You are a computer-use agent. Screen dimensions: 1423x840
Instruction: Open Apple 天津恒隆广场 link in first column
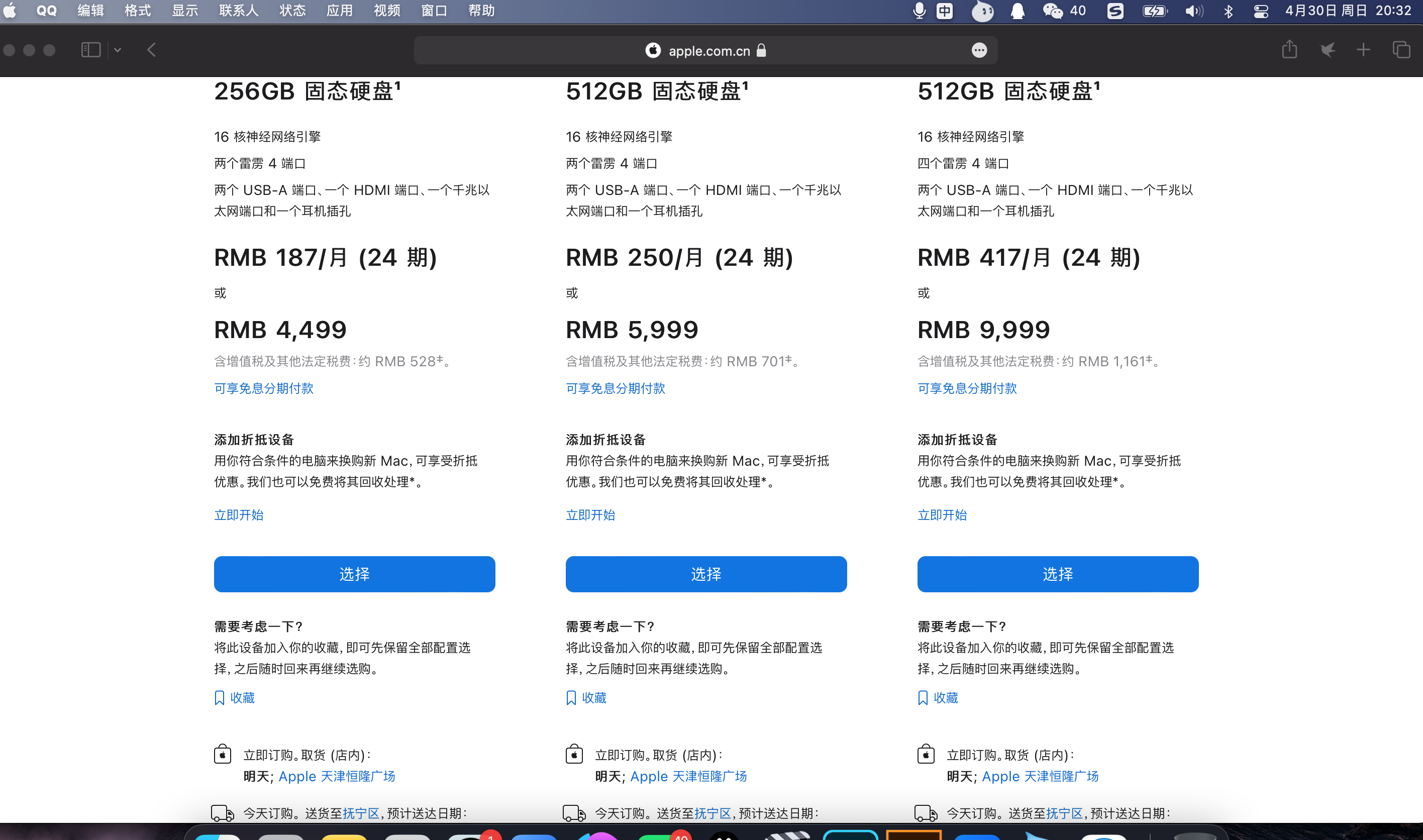[337, 777]
